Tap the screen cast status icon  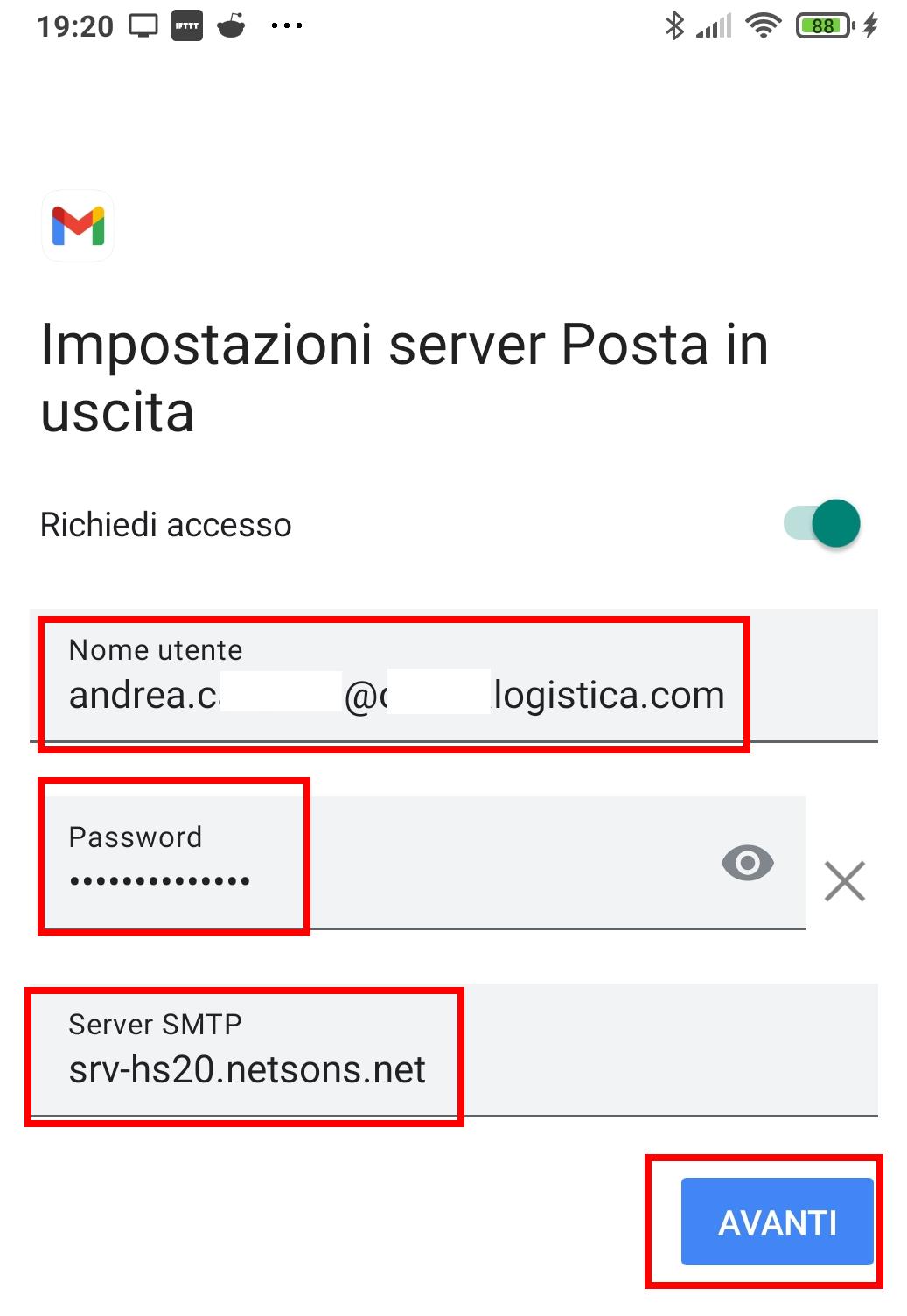pos(143,26)
